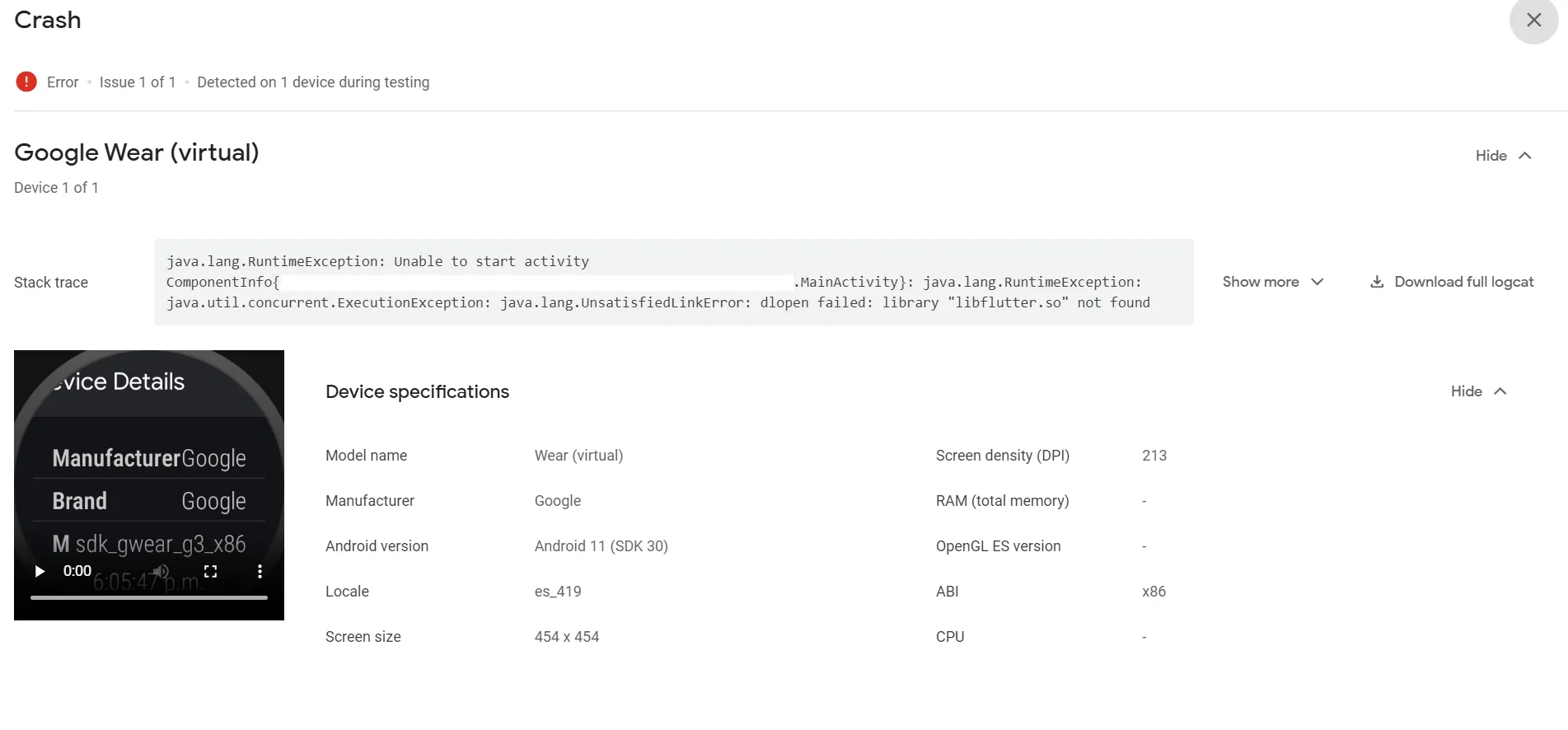The image size is (1568, 730).
Task: Hide the Device specifications section
Action: 1478,391
